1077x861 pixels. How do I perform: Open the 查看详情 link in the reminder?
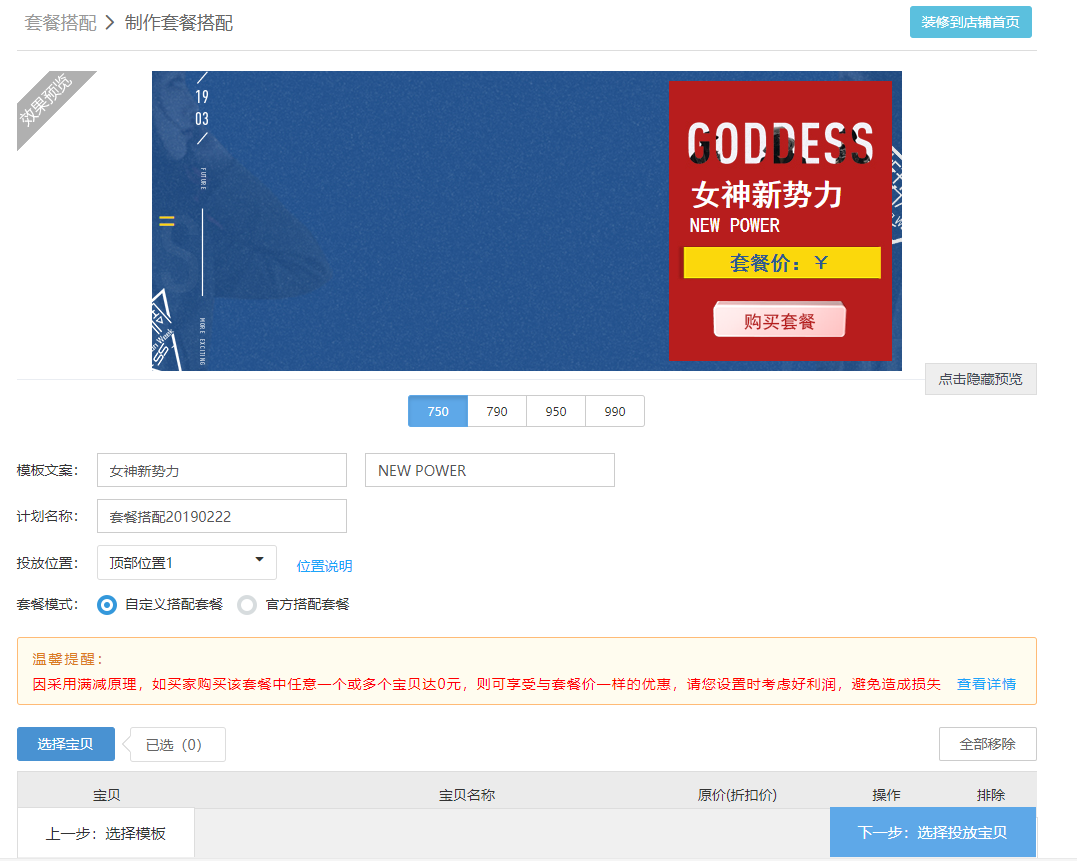coord(986,684)
